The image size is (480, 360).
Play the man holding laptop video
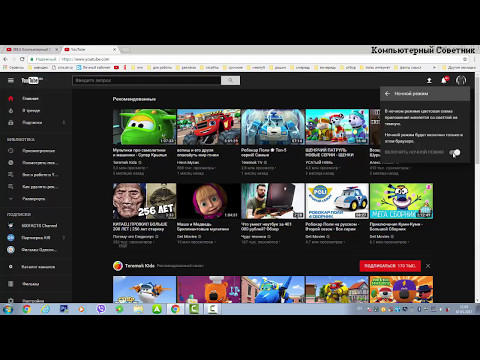273,201
